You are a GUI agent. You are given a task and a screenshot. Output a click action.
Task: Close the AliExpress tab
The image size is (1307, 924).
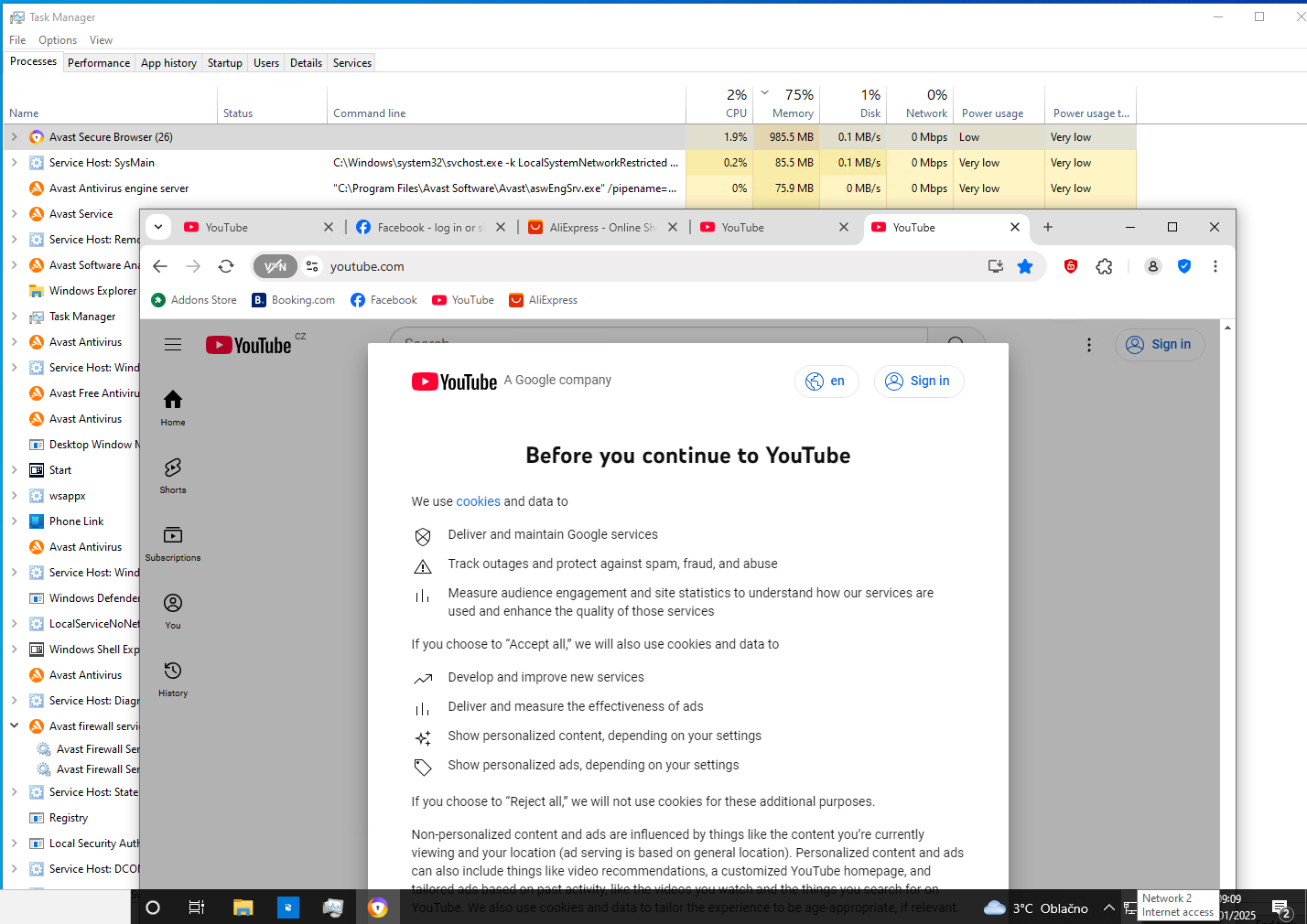click(x=673, y=227)
